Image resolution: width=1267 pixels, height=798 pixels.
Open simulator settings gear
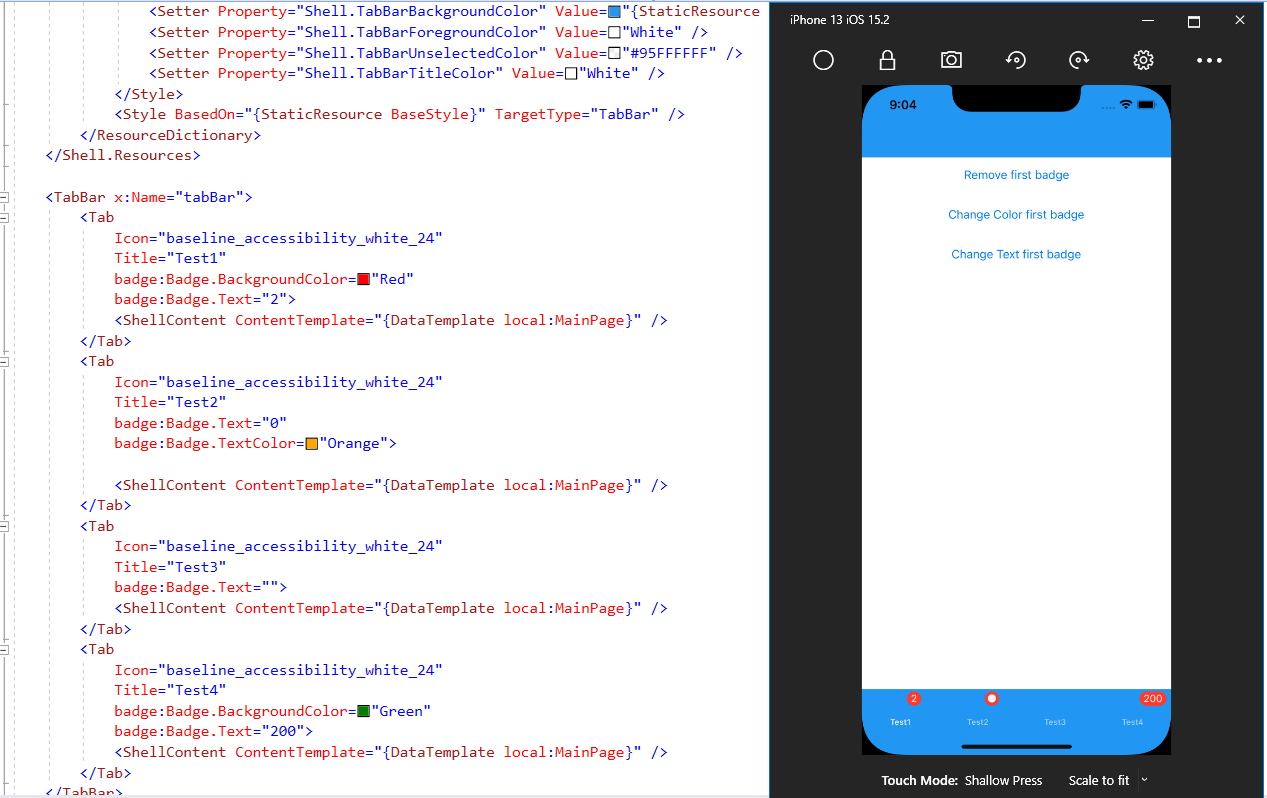point(1143,60)
